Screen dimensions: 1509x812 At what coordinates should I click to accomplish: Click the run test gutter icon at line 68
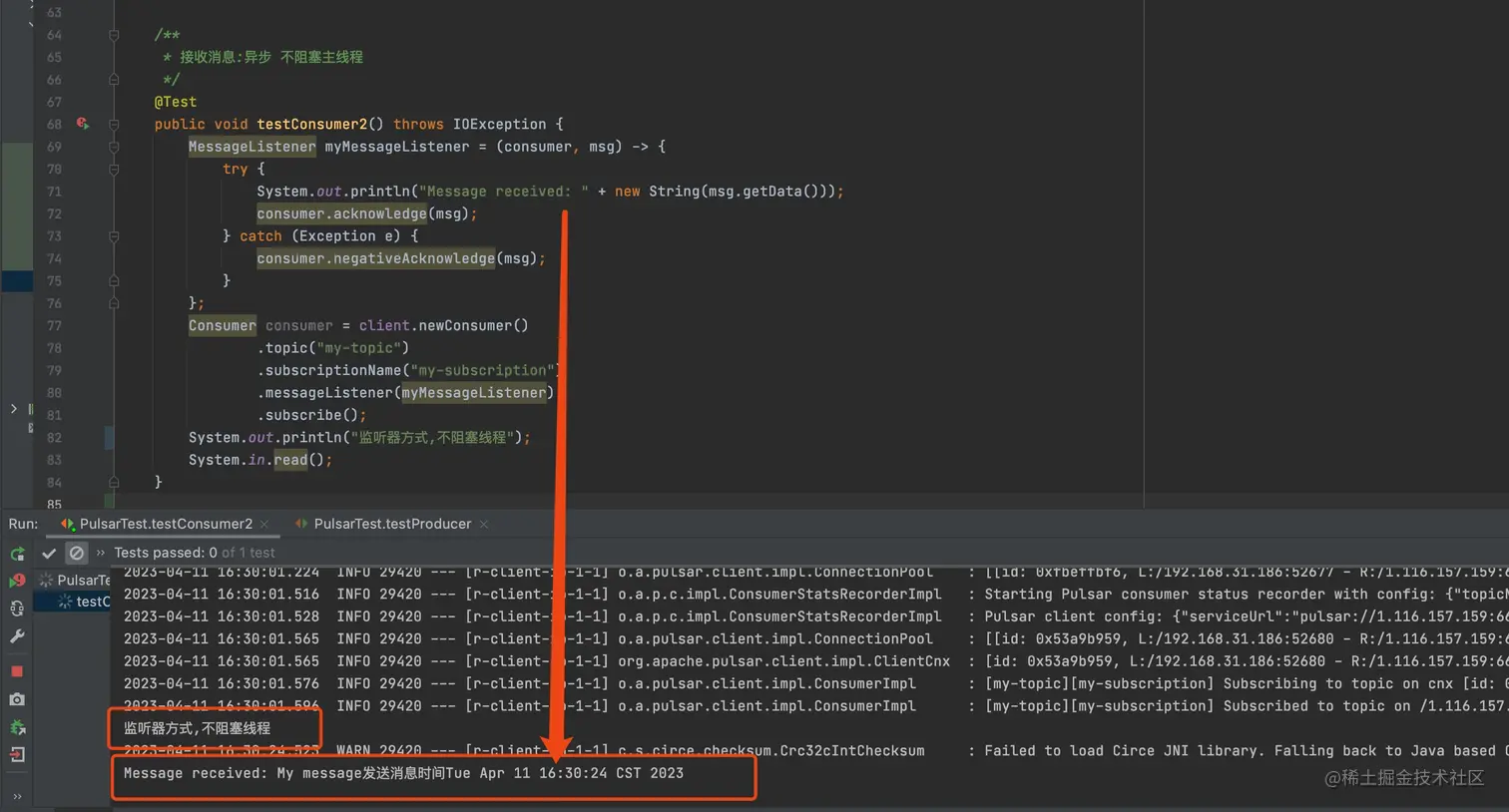[x=83, y=124]
